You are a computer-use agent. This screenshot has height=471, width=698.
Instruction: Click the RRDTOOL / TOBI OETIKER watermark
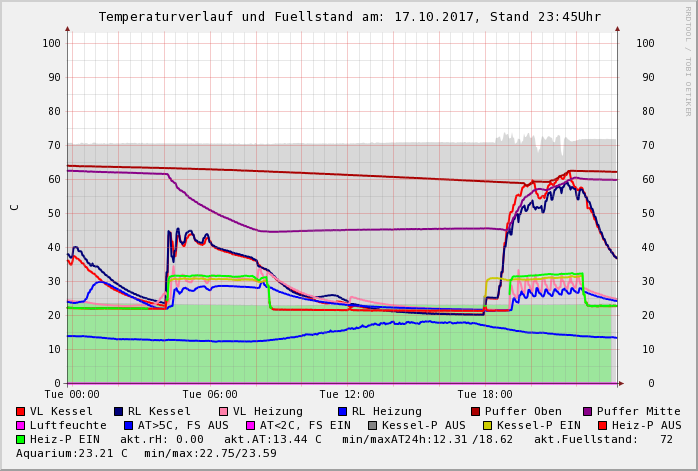pos(688,53)
